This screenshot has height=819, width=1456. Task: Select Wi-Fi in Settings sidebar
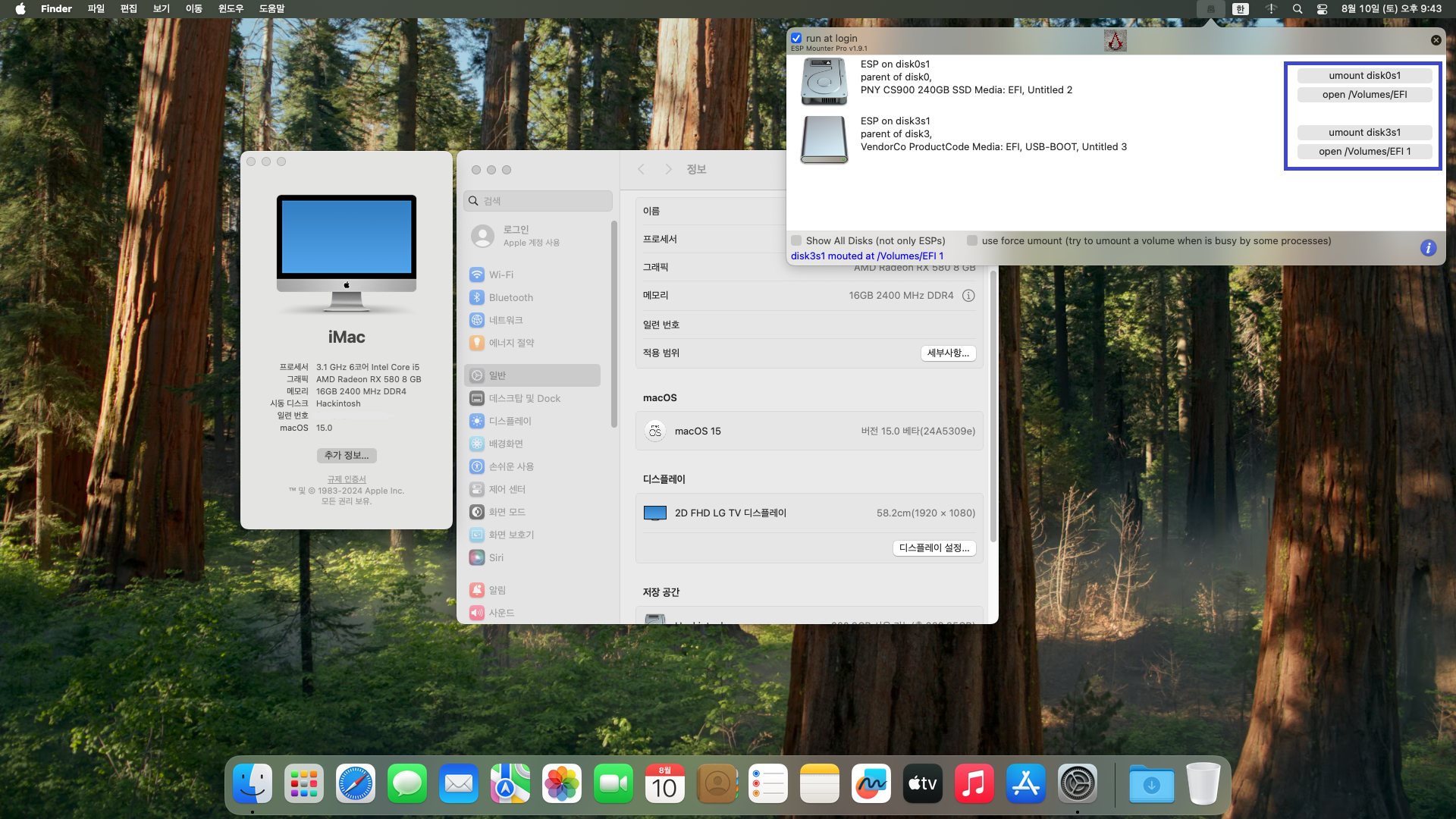532,275
